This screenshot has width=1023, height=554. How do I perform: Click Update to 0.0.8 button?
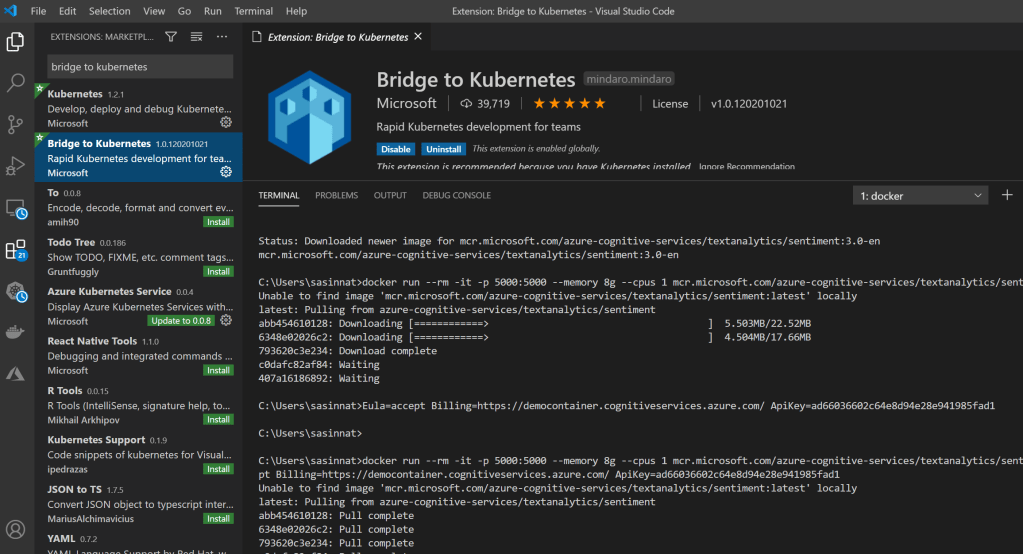[181, 320]
